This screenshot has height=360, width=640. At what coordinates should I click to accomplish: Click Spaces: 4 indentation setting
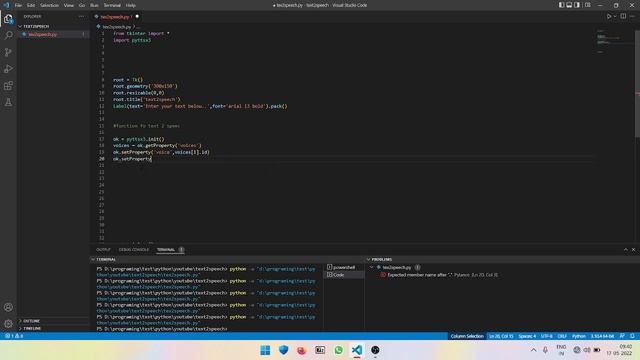(527, 336)
